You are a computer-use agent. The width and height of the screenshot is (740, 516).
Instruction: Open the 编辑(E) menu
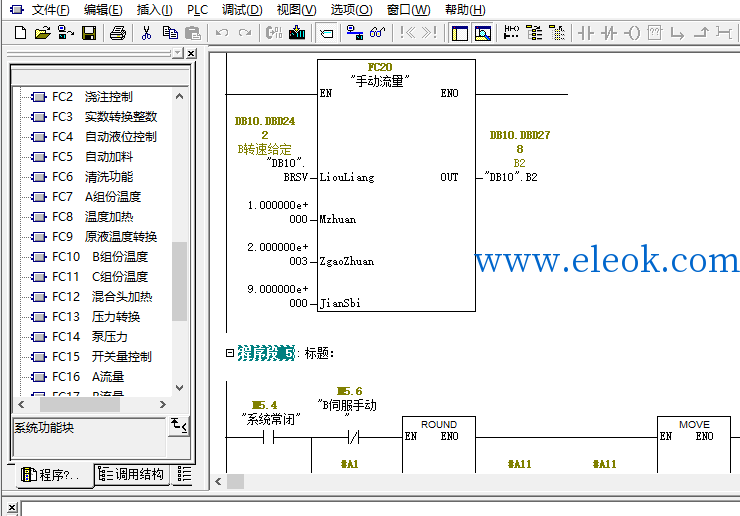pos(103,9)
